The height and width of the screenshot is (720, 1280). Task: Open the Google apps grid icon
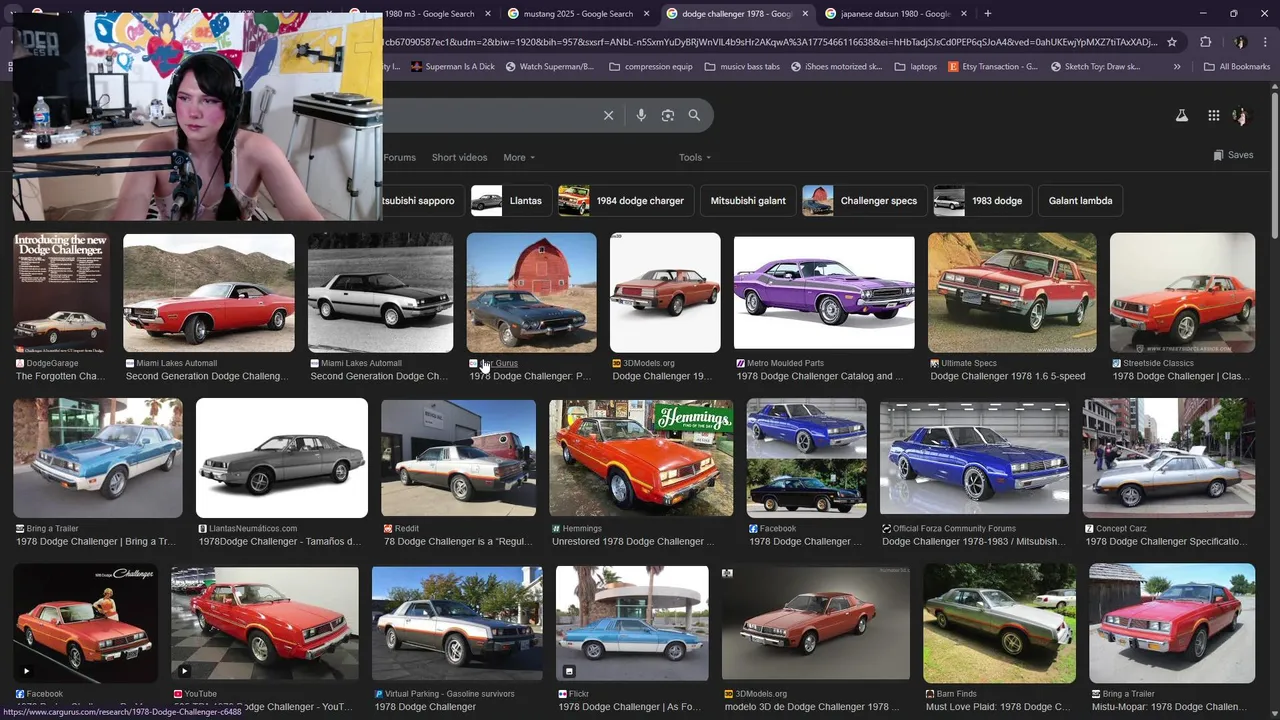(1213, 115)
